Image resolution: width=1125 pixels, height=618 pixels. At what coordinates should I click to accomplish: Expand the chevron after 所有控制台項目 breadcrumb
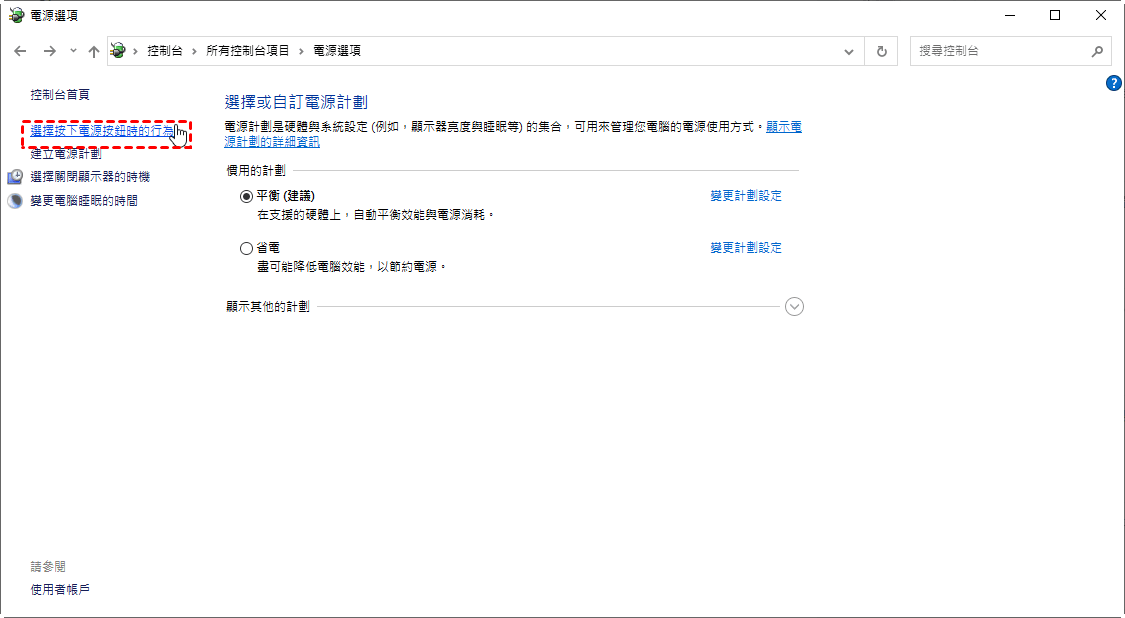pyautogui.click(x=301, y=51)
